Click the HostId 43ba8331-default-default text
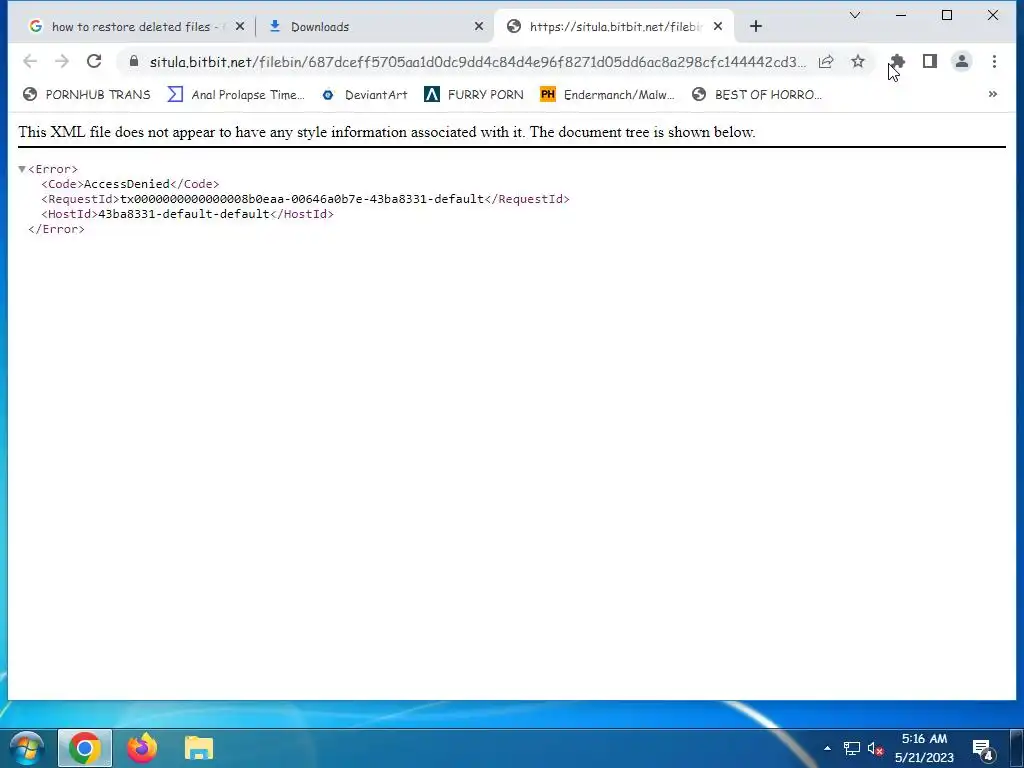The image size is (1024, 768). point(184,214)
